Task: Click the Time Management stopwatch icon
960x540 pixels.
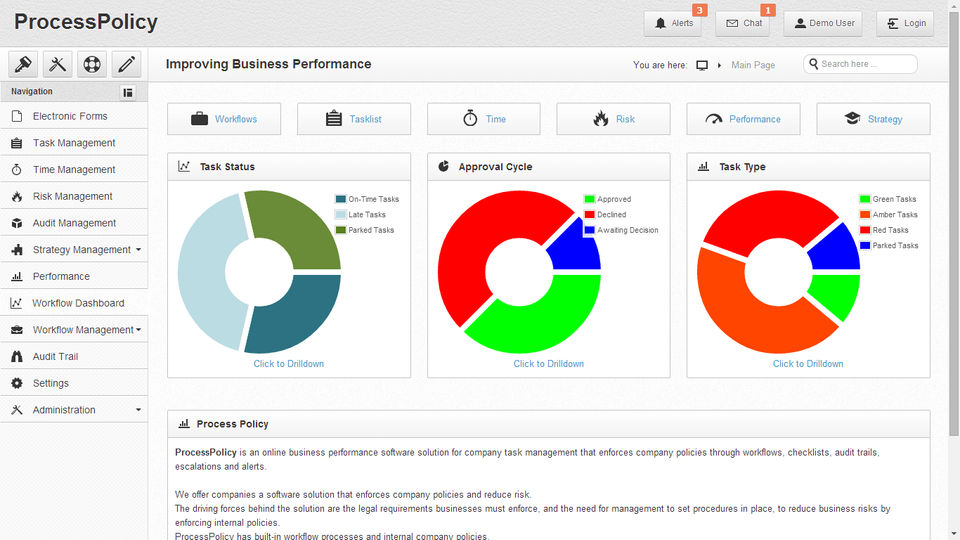Action: point(17,170)
